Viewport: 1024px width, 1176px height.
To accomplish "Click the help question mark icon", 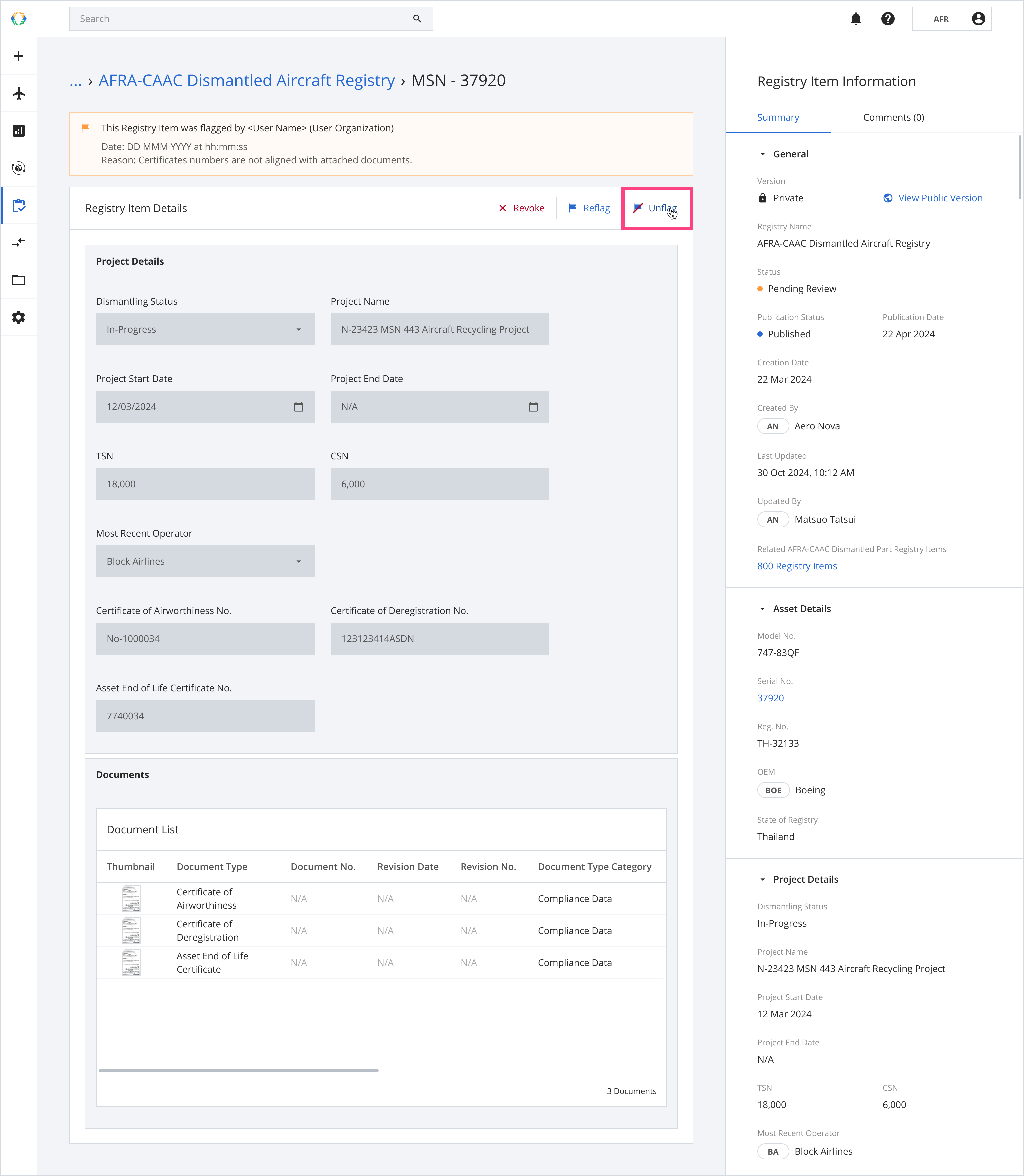I will (887, 19).
